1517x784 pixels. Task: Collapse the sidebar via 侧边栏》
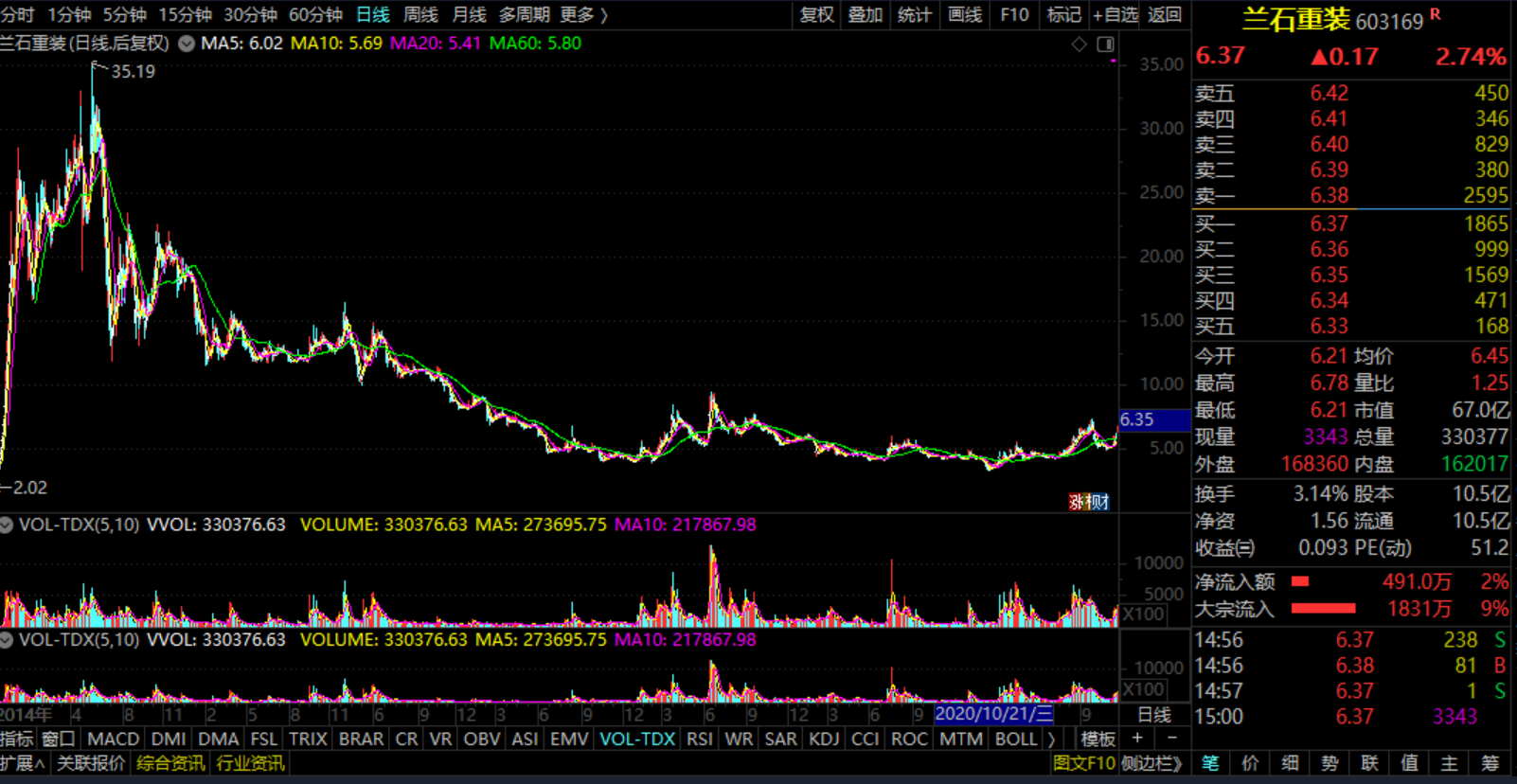[1151, 763]
